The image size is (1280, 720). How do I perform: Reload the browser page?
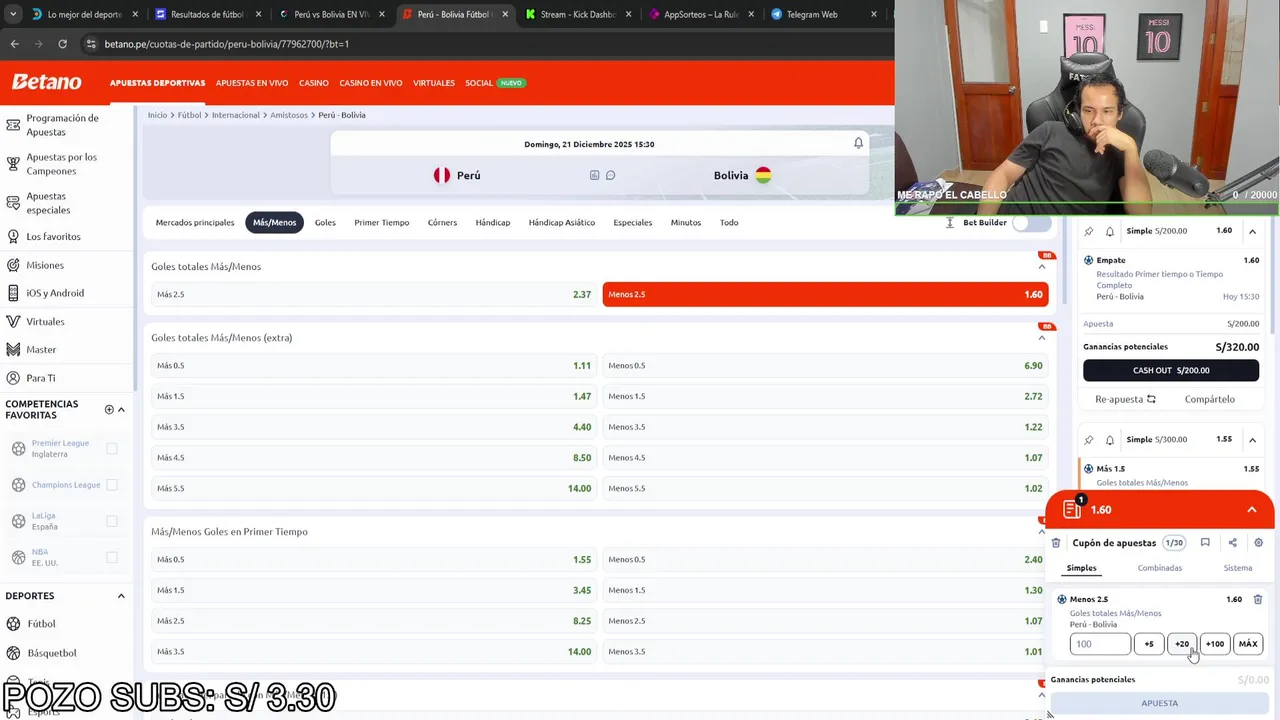tap(62, 44)
